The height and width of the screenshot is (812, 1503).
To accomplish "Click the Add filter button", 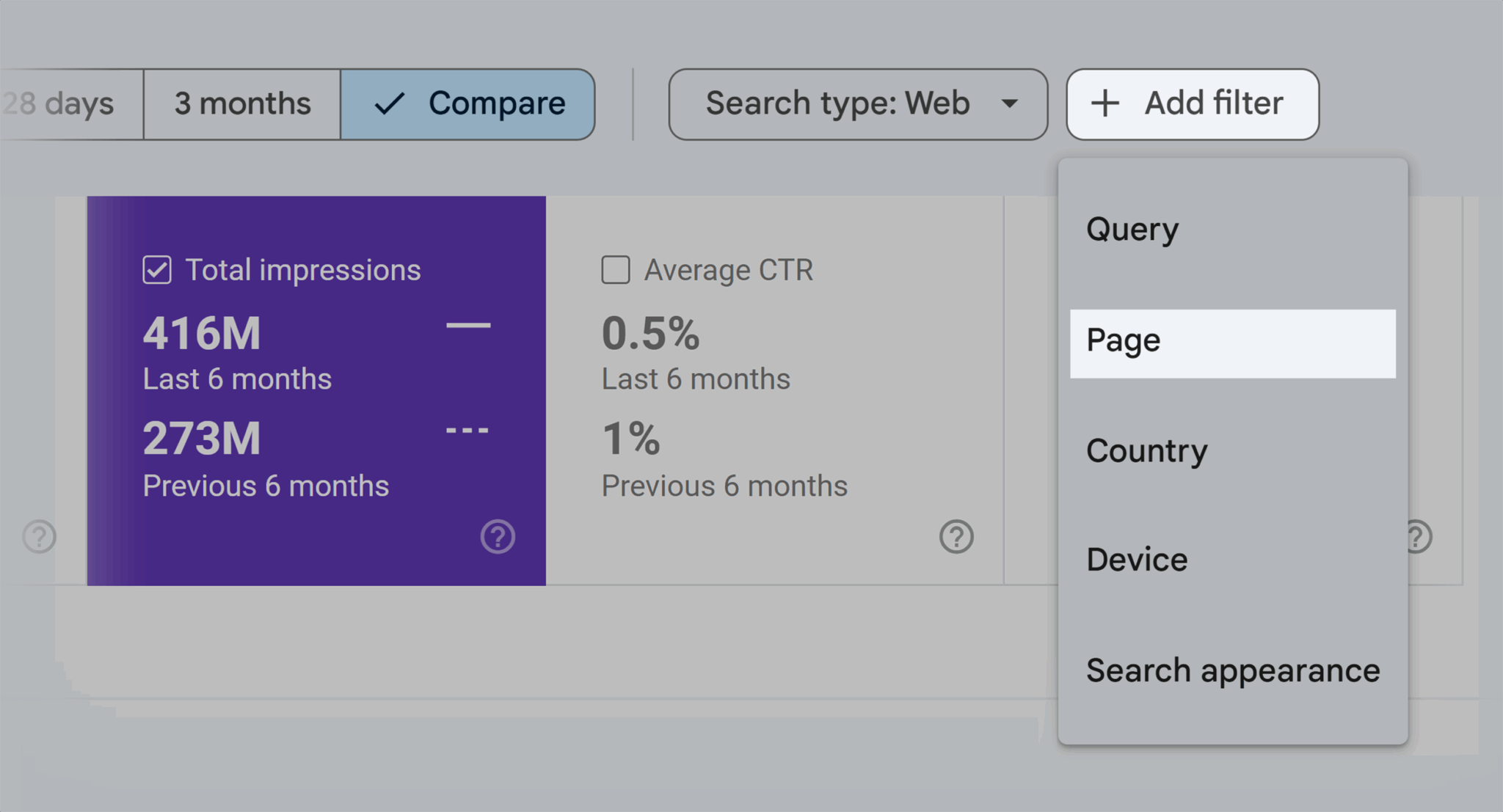I will coord(1193,104).
